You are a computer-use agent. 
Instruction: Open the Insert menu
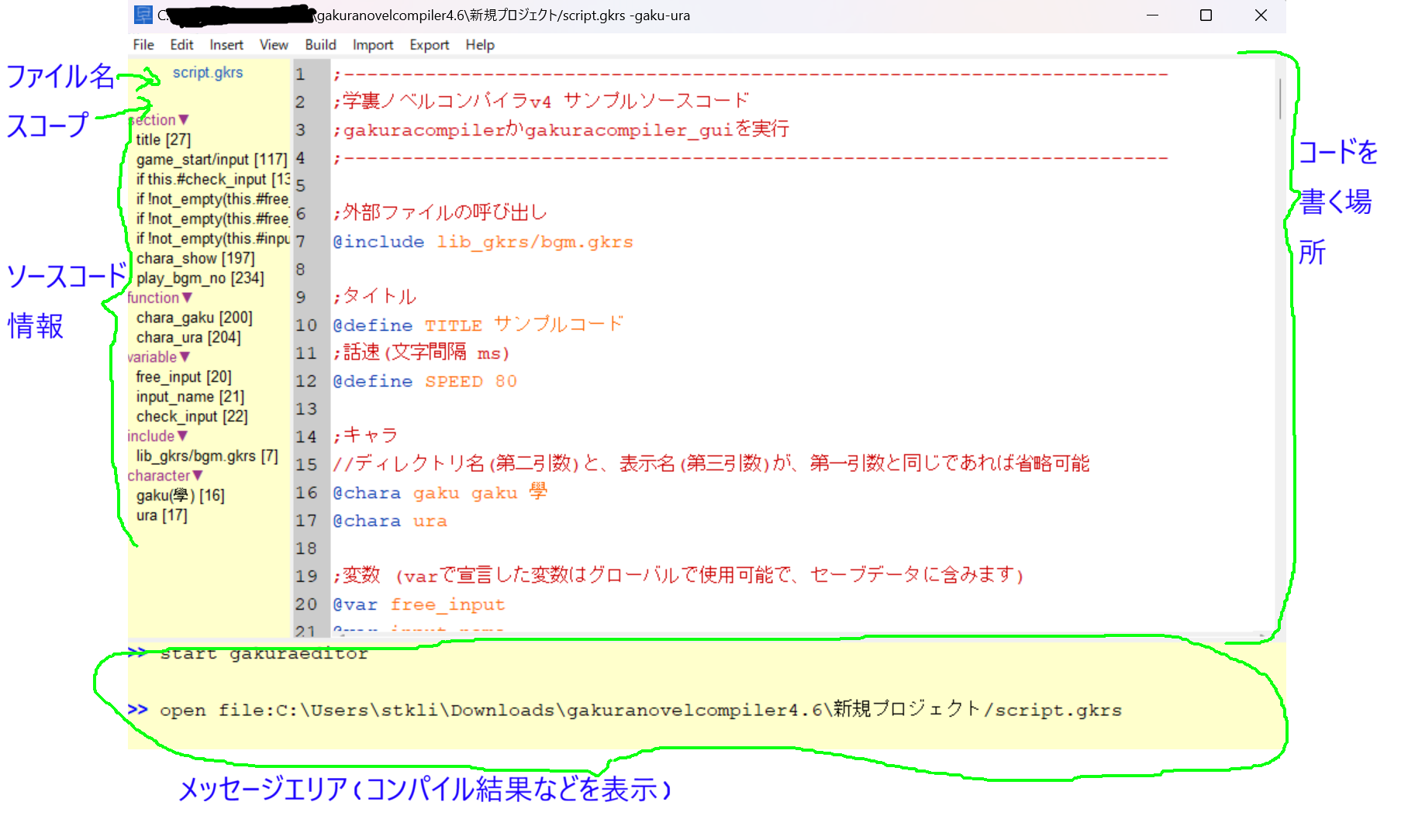[x=226, y=45]
